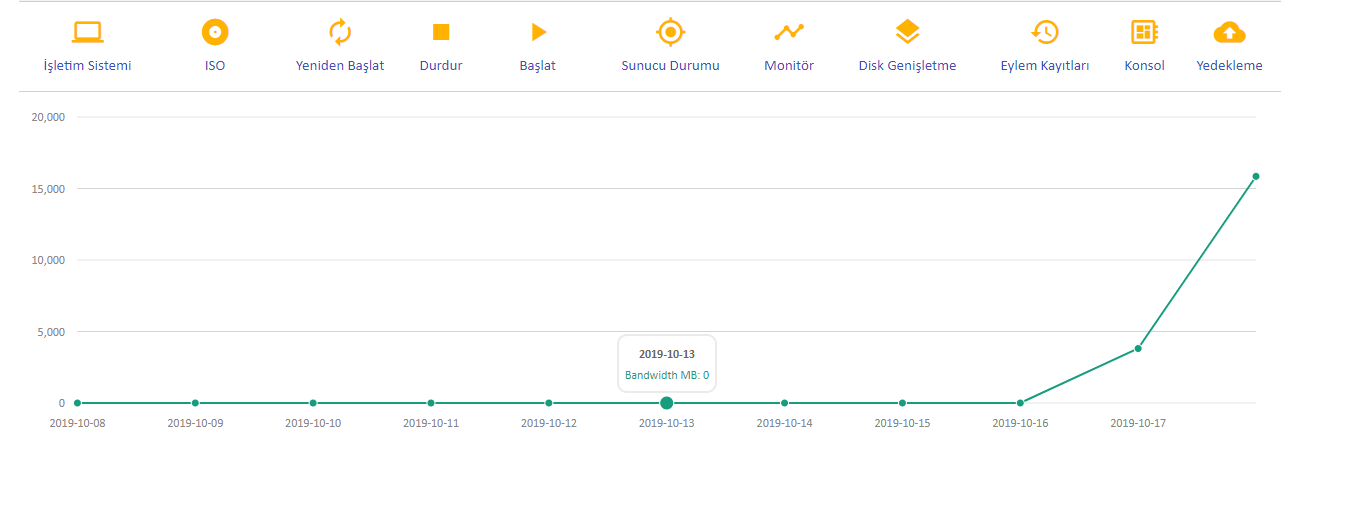
Task: Click the Sunucu Durumu text link
Action: 671,66
